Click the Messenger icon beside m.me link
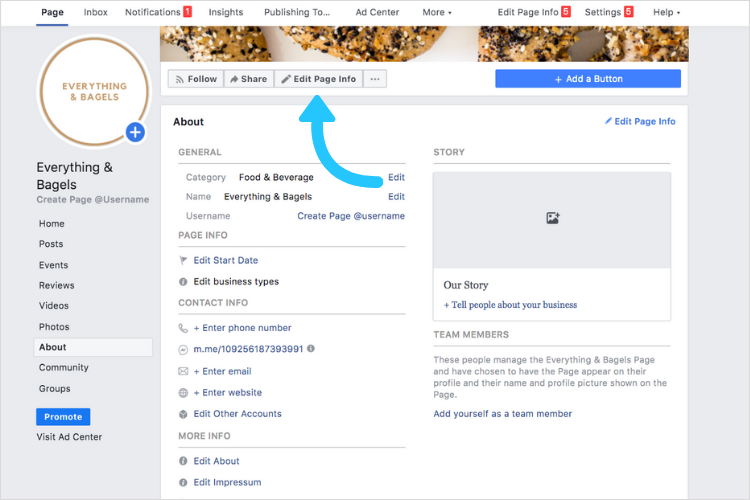 [x=183, y=350]
